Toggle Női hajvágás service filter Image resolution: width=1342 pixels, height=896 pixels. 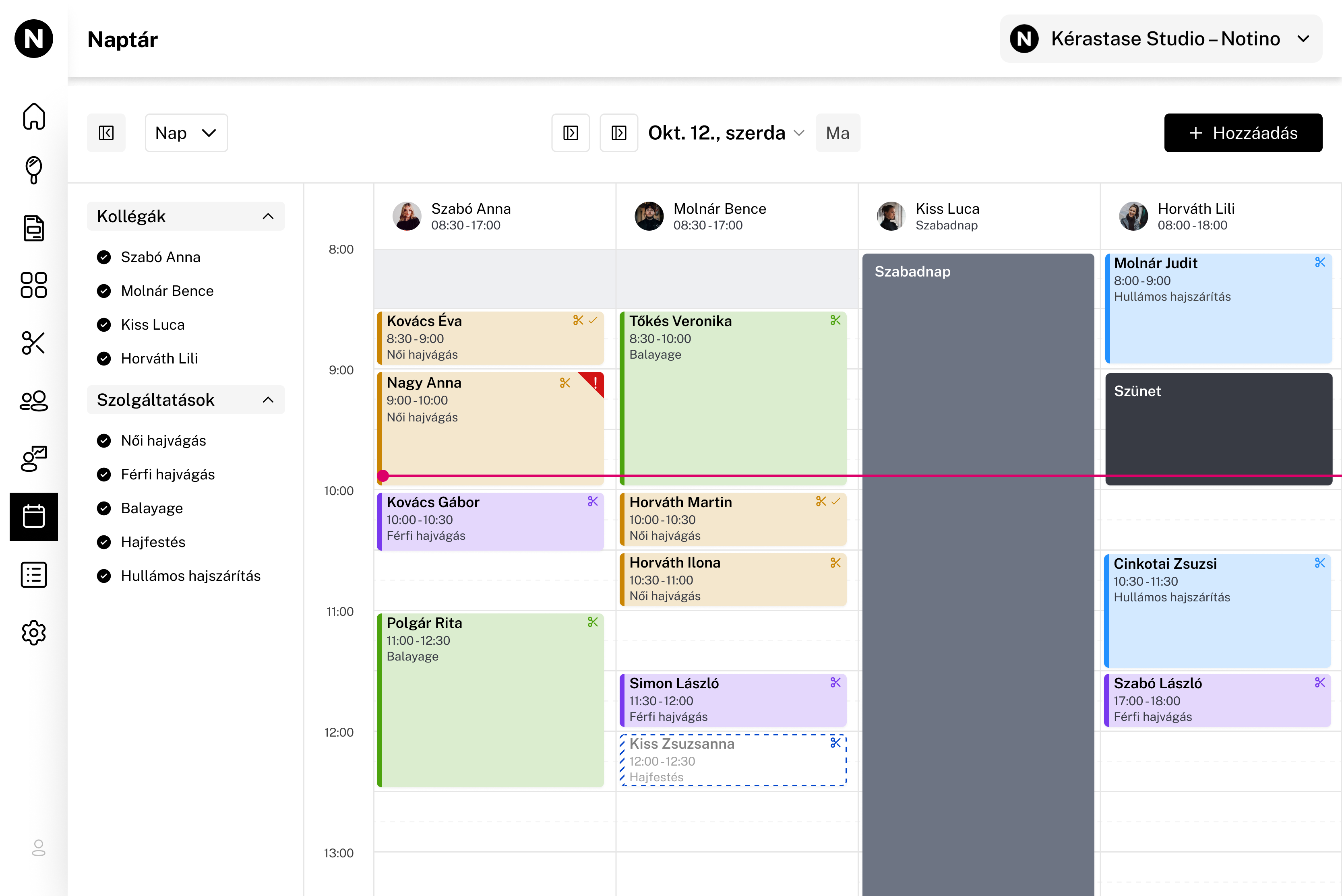pyautogui.click(x=104, y=441)
